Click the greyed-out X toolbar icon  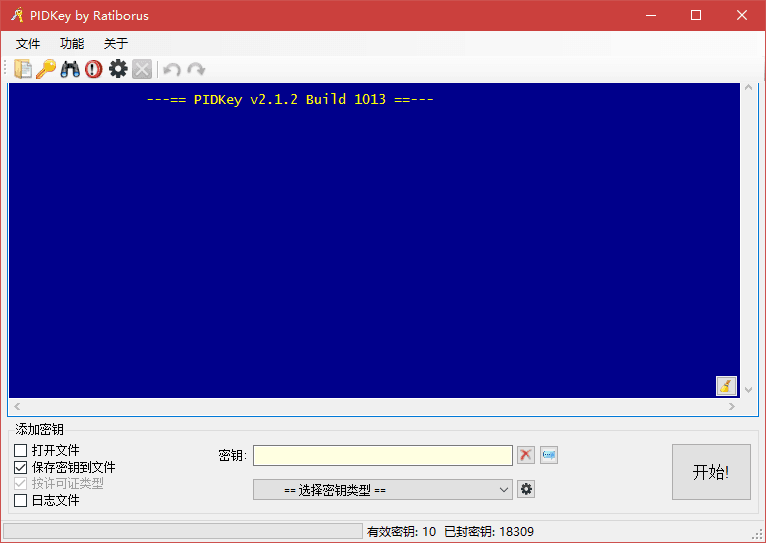(142, 69)
